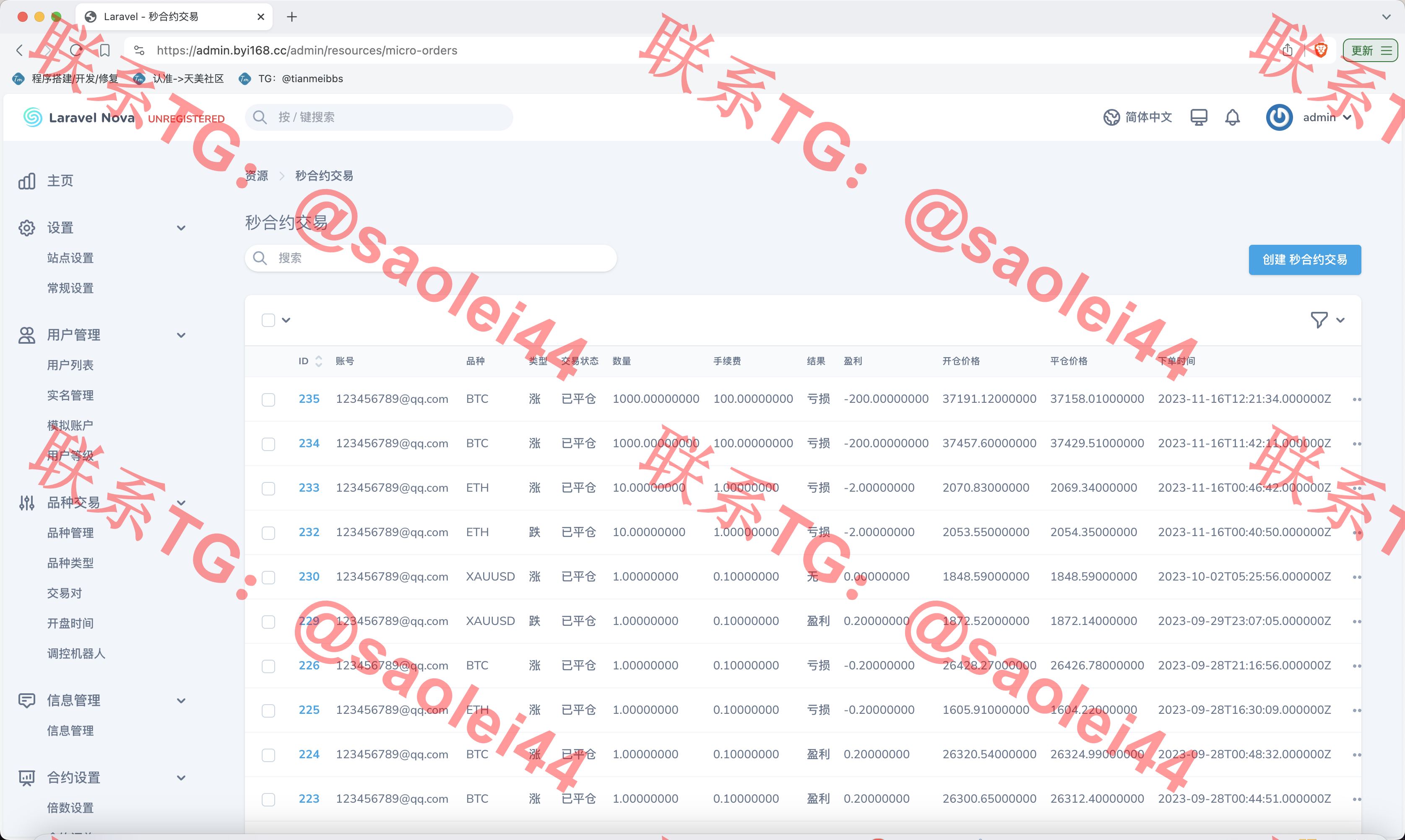Viewport: 1405px width, 840px height.
Task: Open select-all options dropdown arrow
Action: click(x=286, y=320)
